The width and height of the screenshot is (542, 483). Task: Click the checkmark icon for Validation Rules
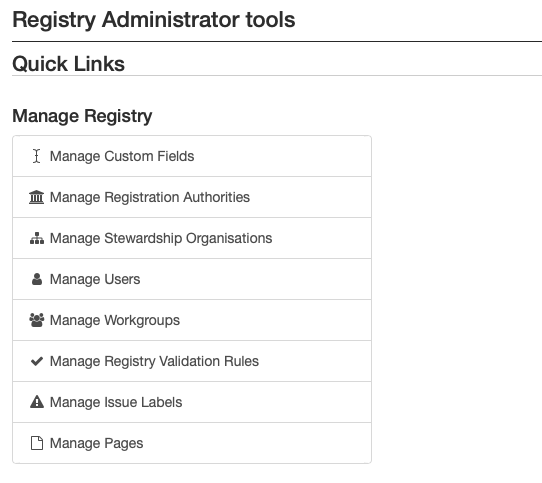pyautogui.click(x=37, y=361)
